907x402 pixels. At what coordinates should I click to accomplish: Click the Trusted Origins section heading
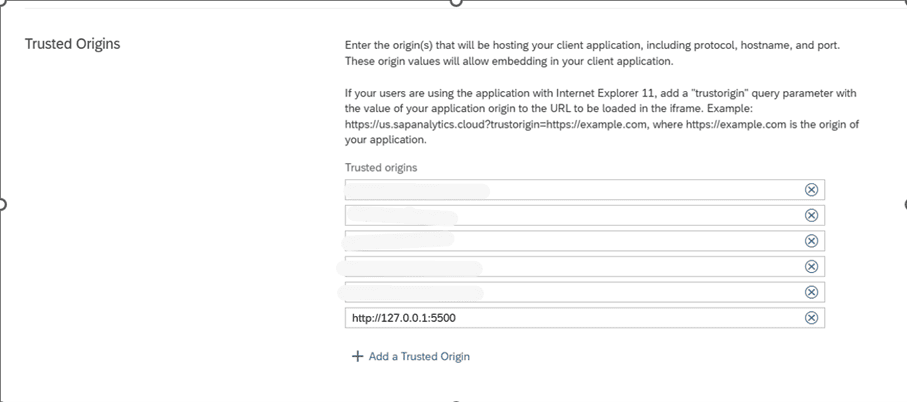click(72, 44)
